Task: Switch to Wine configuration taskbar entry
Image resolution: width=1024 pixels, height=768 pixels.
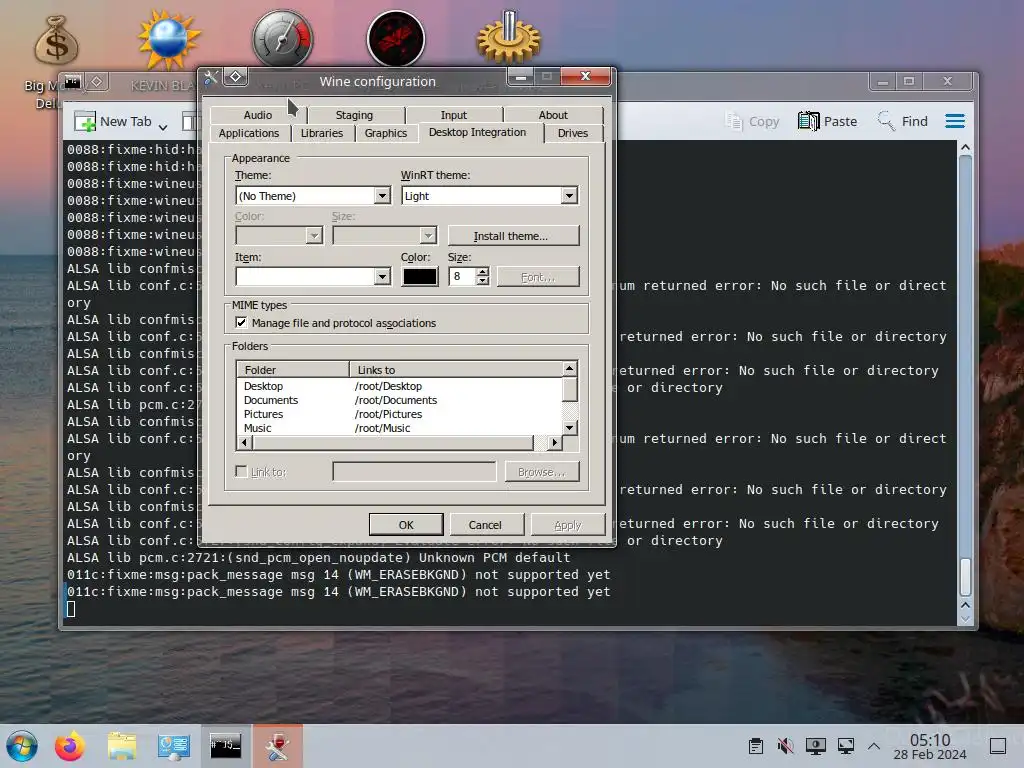Action: [278, 745]
